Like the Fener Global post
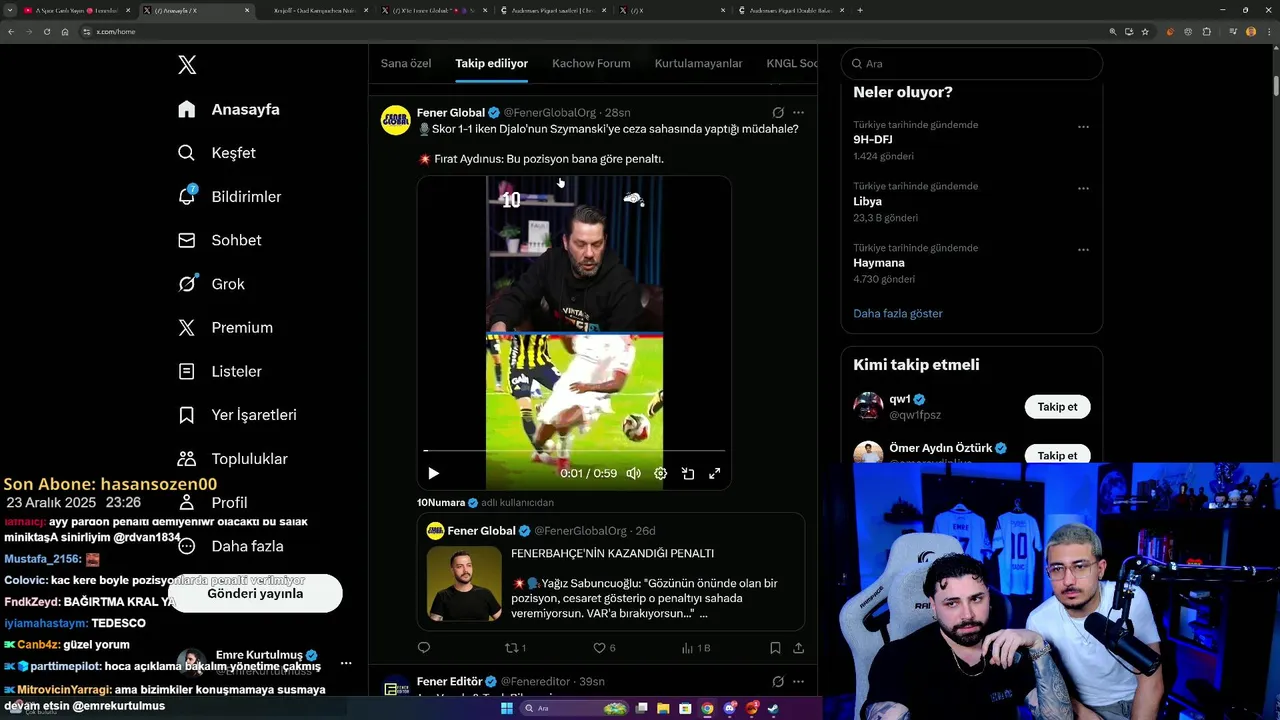 pyautogui.click(x=605, y=648)
